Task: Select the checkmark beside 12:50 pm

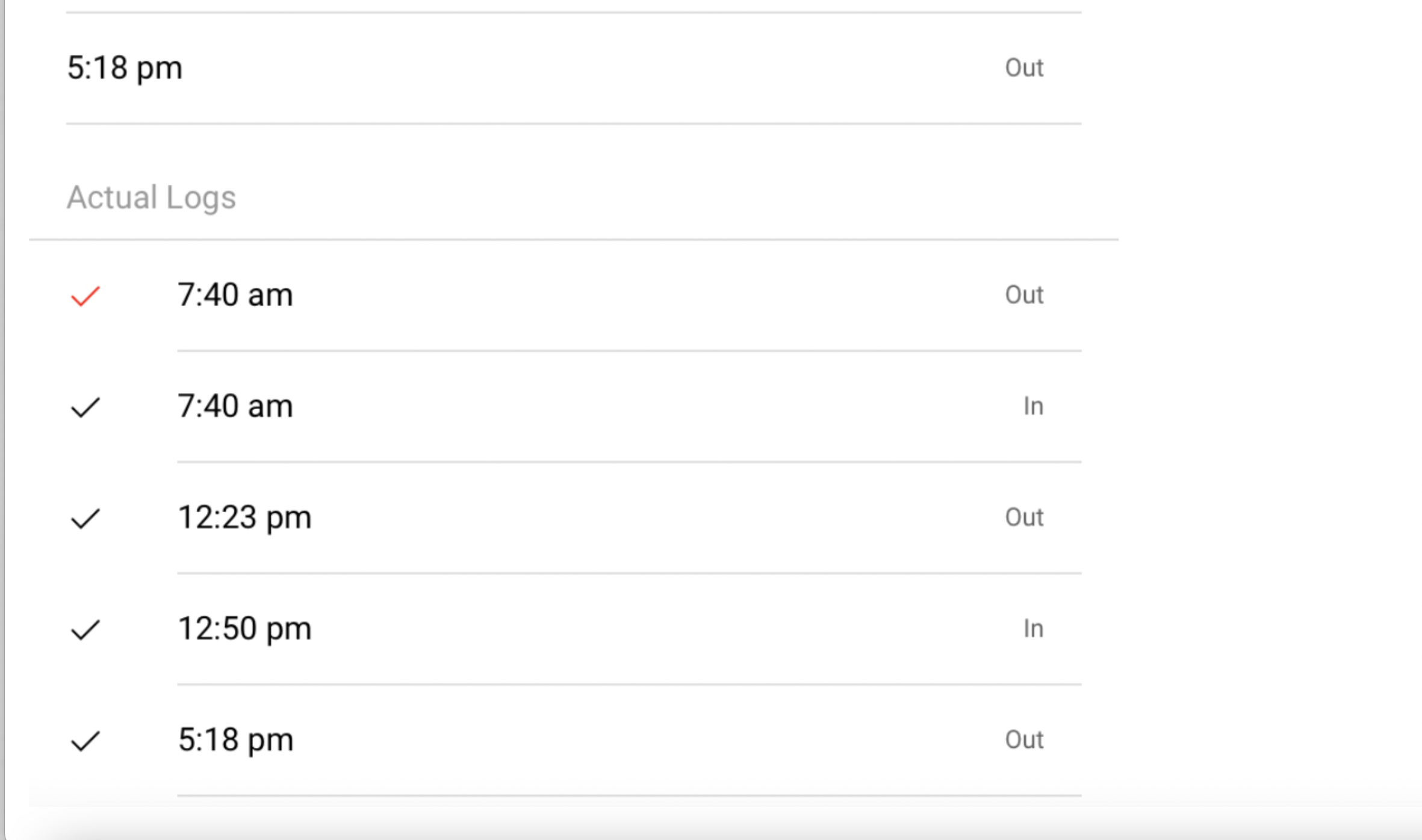Action: pos(85,630)
